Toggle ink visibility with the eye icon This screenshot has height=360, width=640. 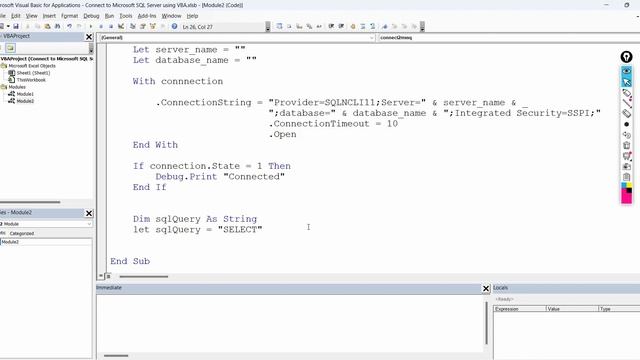(627, 71)
